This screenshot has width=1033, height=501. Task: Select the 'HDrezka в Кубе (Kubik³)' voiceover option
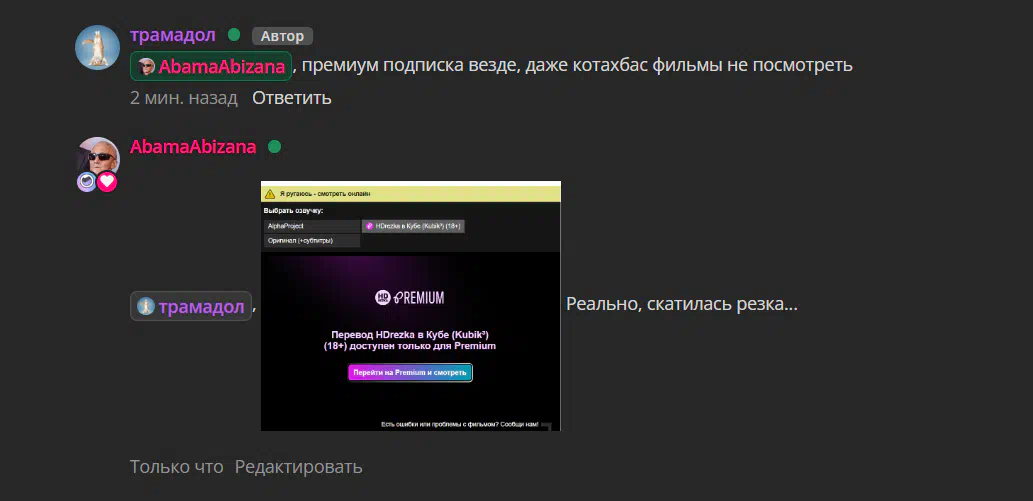coord(412,227)
